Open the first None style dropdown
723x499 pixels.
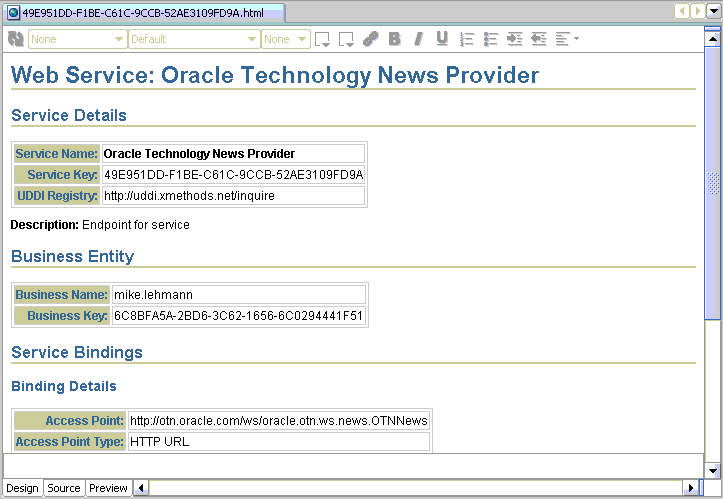(77, 39)
